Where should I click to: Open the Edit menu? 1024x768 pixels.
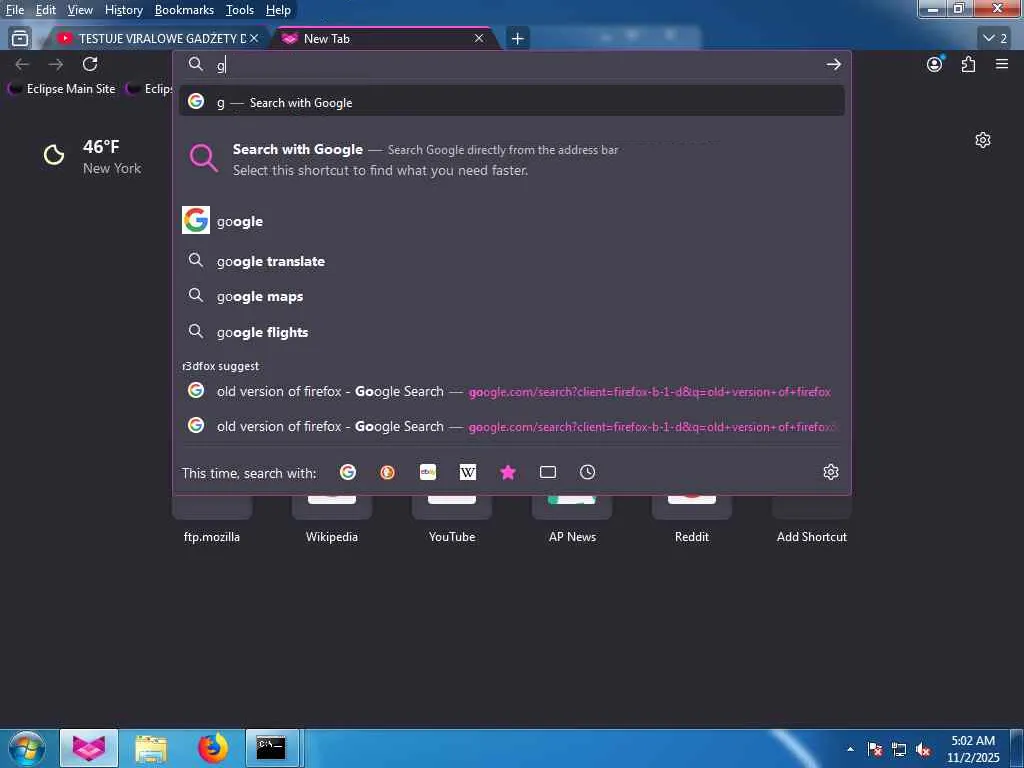point(45,10)
